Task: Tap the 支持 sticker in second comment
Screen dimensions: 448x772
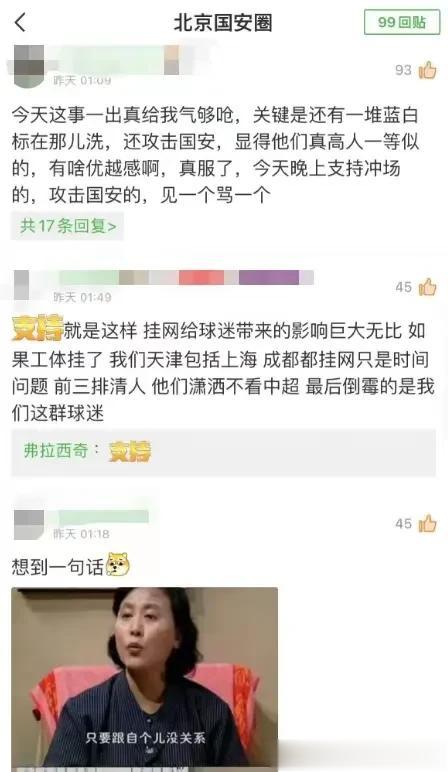Action: click(x=37, y=328)
